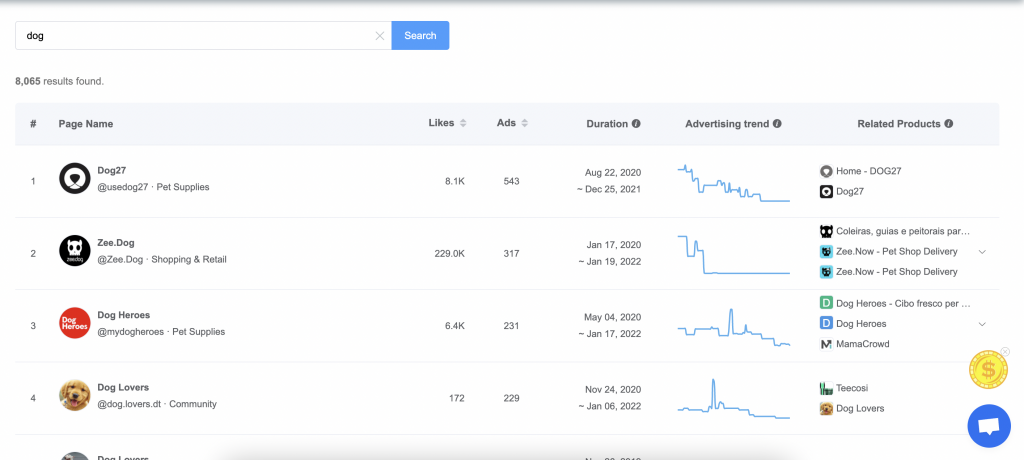
Task: Select the 229.0K likes value
Action: (x=449, y=254)
